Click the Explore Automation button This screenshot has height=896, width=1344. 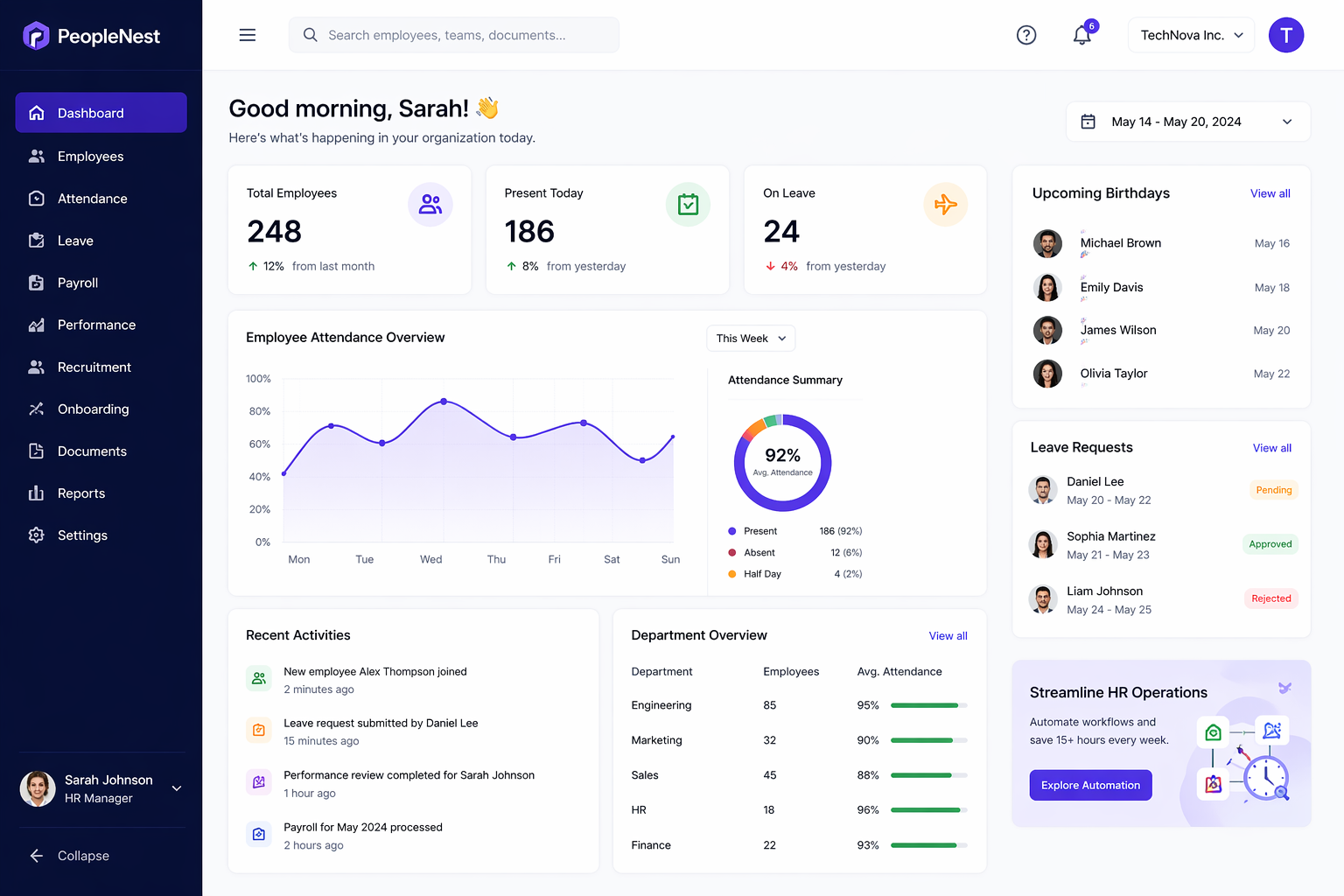pyautogui.click(x=1090, y=785)
